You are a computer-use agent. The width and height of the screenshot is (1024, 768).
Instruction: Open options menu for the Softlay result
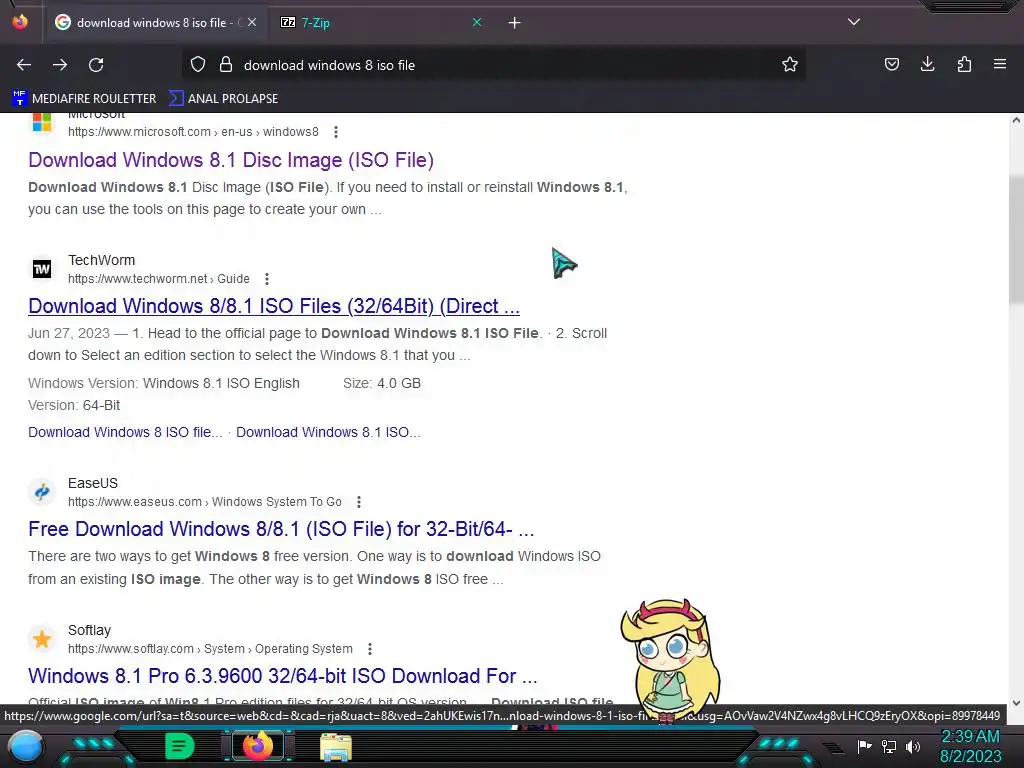[370, 648]
